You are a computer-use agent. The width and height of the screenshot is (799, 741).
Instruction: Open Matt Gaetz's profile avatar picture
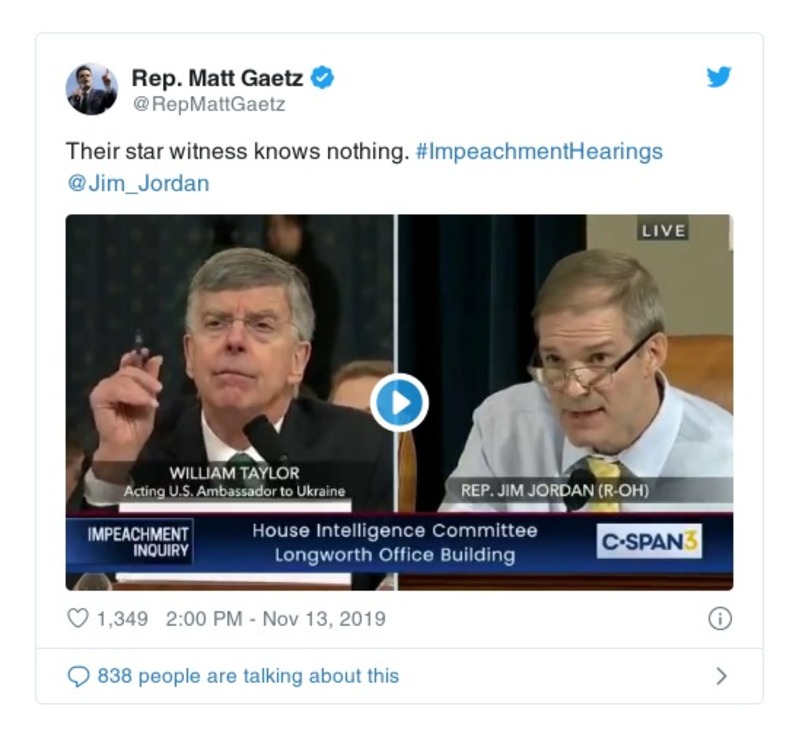[x=92, y=89]
